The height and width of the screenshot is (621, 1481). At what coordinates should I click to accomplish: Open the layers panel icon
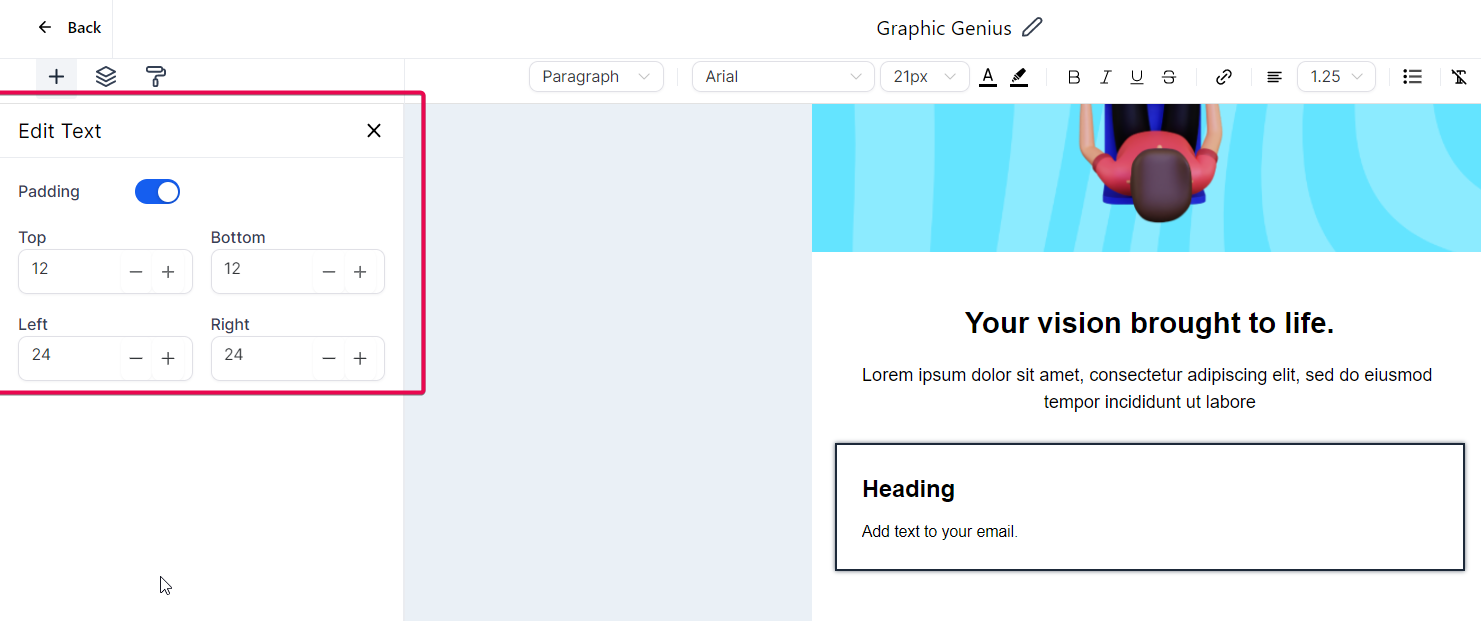point(106,77)
